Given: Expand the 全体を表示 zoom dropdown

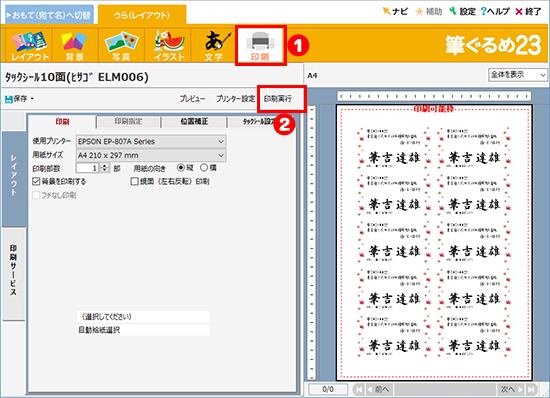Looking at the screenshot, I should click(518, 75).
